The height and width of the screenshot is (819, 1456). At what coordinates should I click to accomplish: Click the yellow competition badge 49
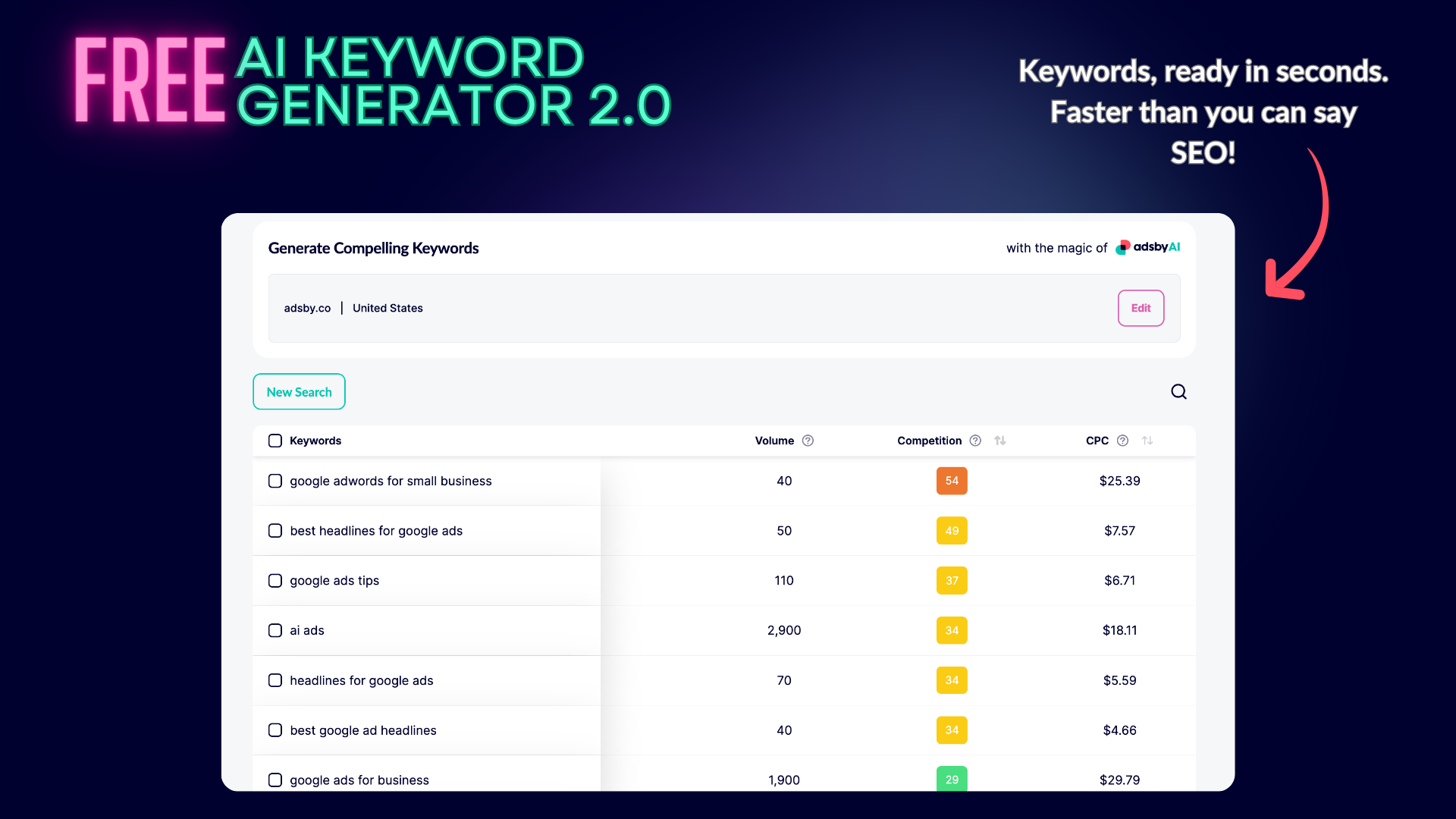(952, 531)
